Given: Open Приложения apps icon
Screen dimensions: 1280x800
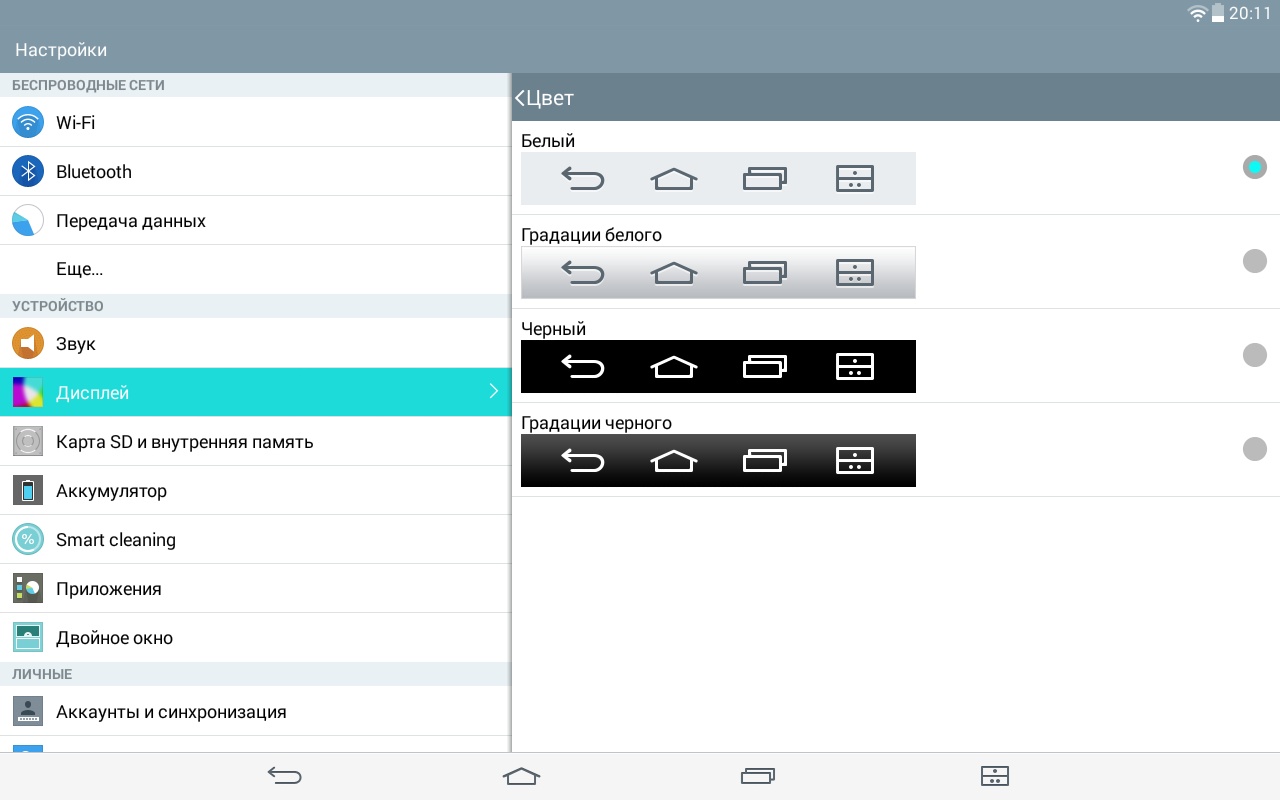Looking at the screenshot, I should pos(28,588).
